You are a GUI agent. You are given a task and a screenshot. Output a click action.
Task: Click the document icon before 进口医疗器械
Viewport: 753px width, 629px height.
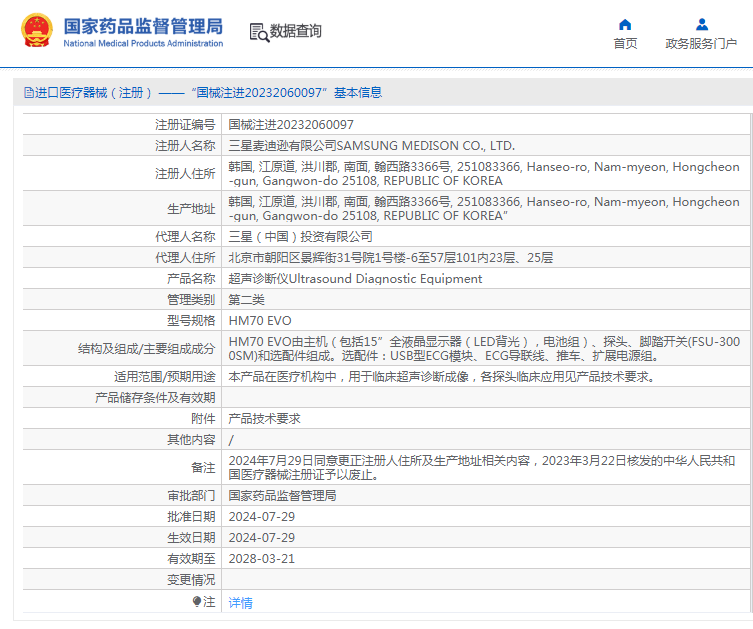tap(29, 93)
